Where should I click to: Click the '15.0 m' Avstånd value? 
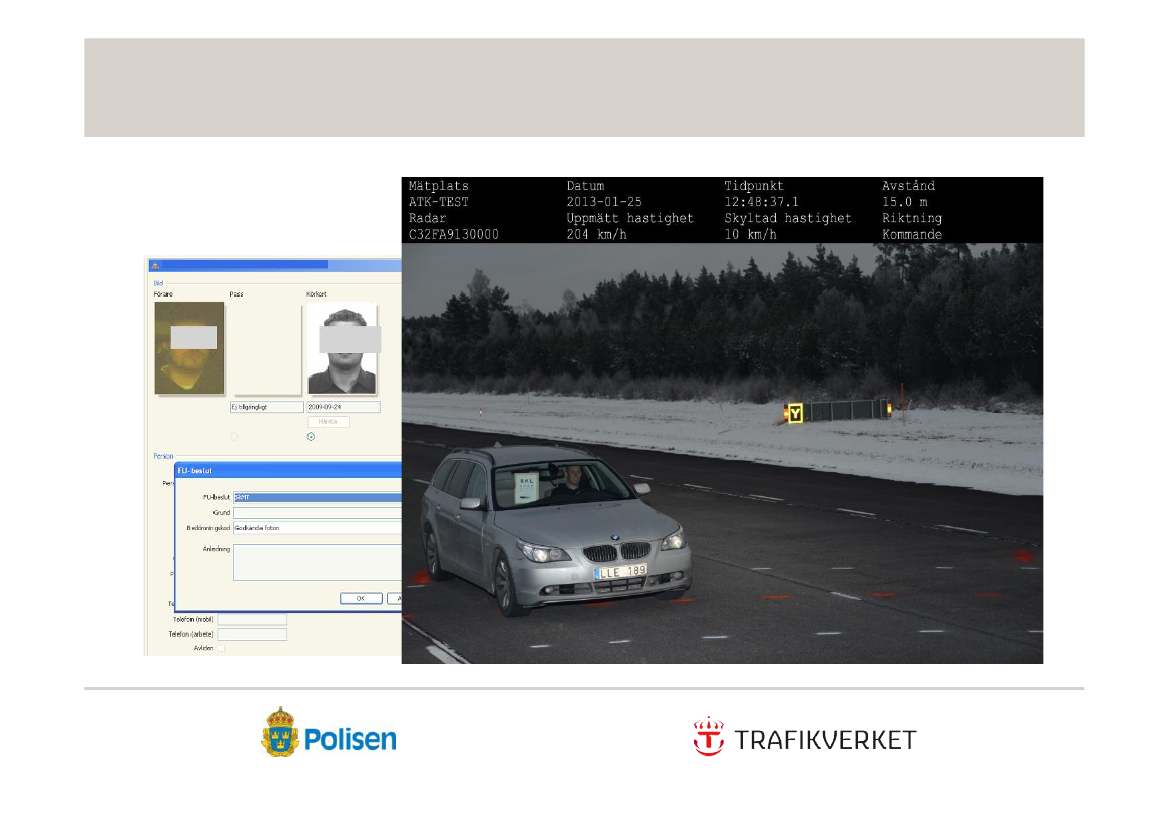(x=904, y=202)
